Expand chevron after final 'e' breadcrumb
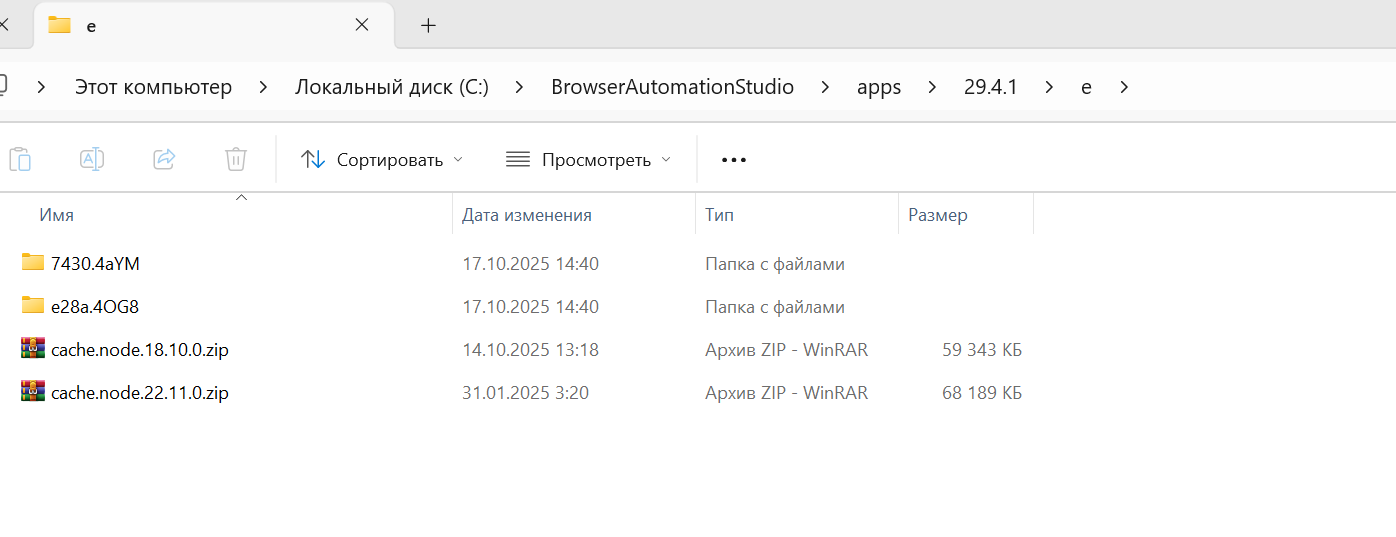This screenshot has width=1396, height=537. tap(1124, 87)
